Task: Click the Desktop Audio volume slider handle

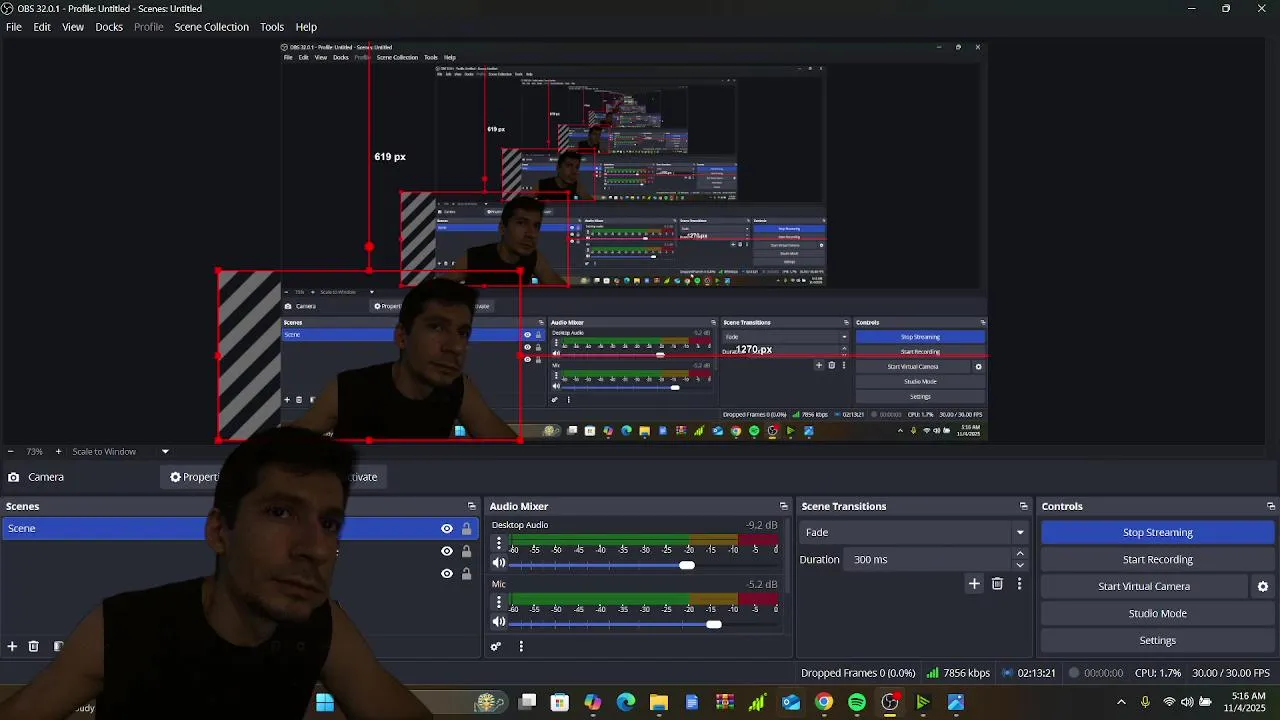Action: [x=687, y=565]
